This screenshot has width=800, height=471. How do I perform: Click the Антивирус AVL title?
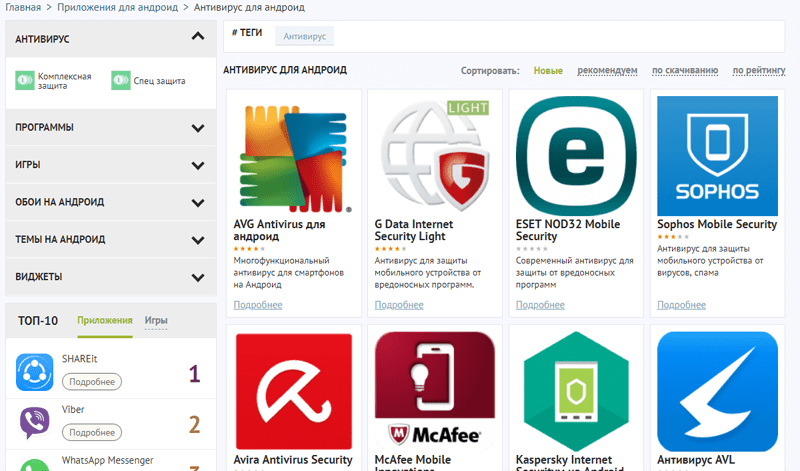coord(696,460)
